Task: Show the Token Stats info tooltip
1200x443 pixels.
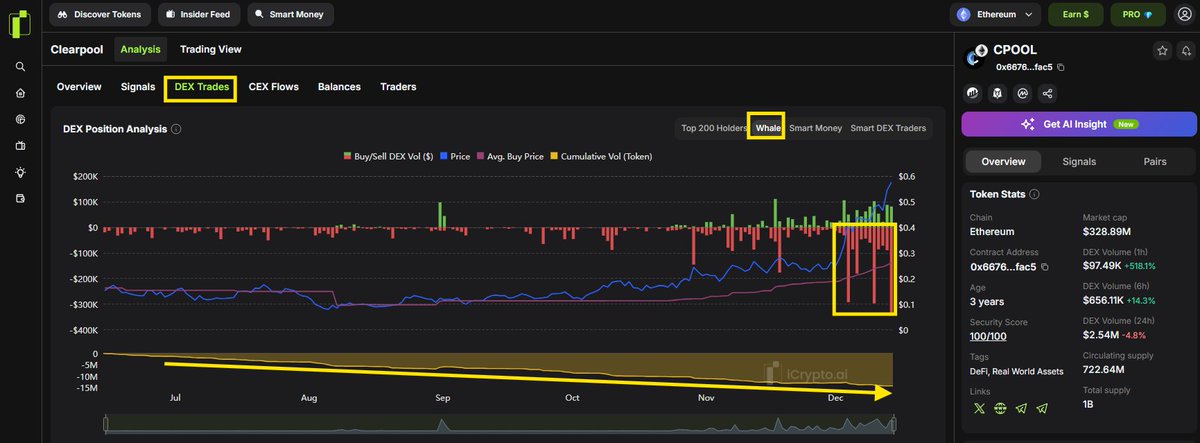Action: [1034, 194]
